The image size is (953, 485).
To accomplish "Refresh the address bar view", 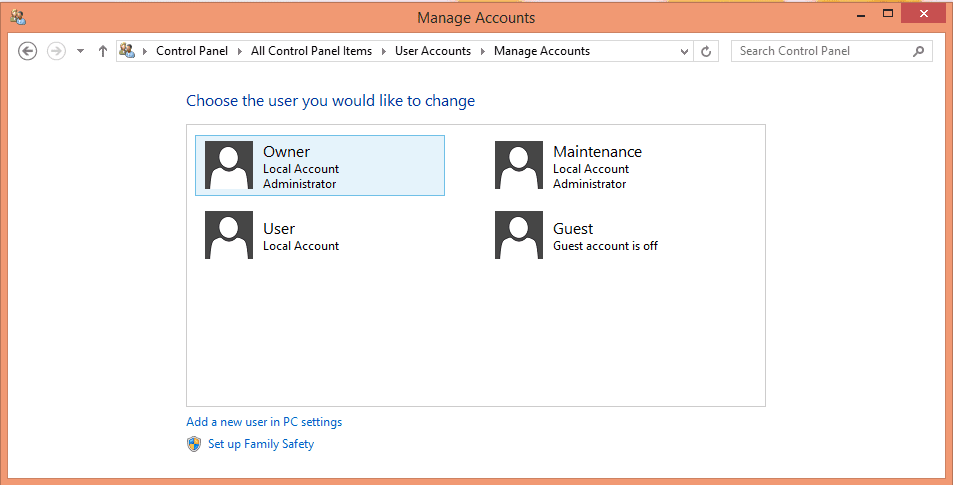I will pos(706,51).
